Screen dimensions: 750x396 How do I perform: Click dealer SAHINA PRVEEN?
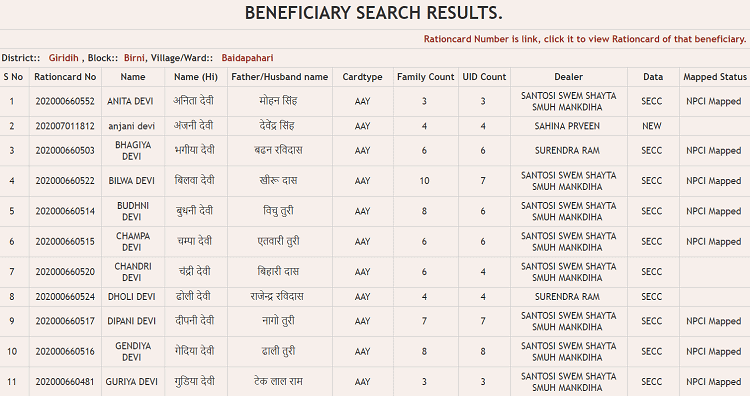click(x=567, y=126)
